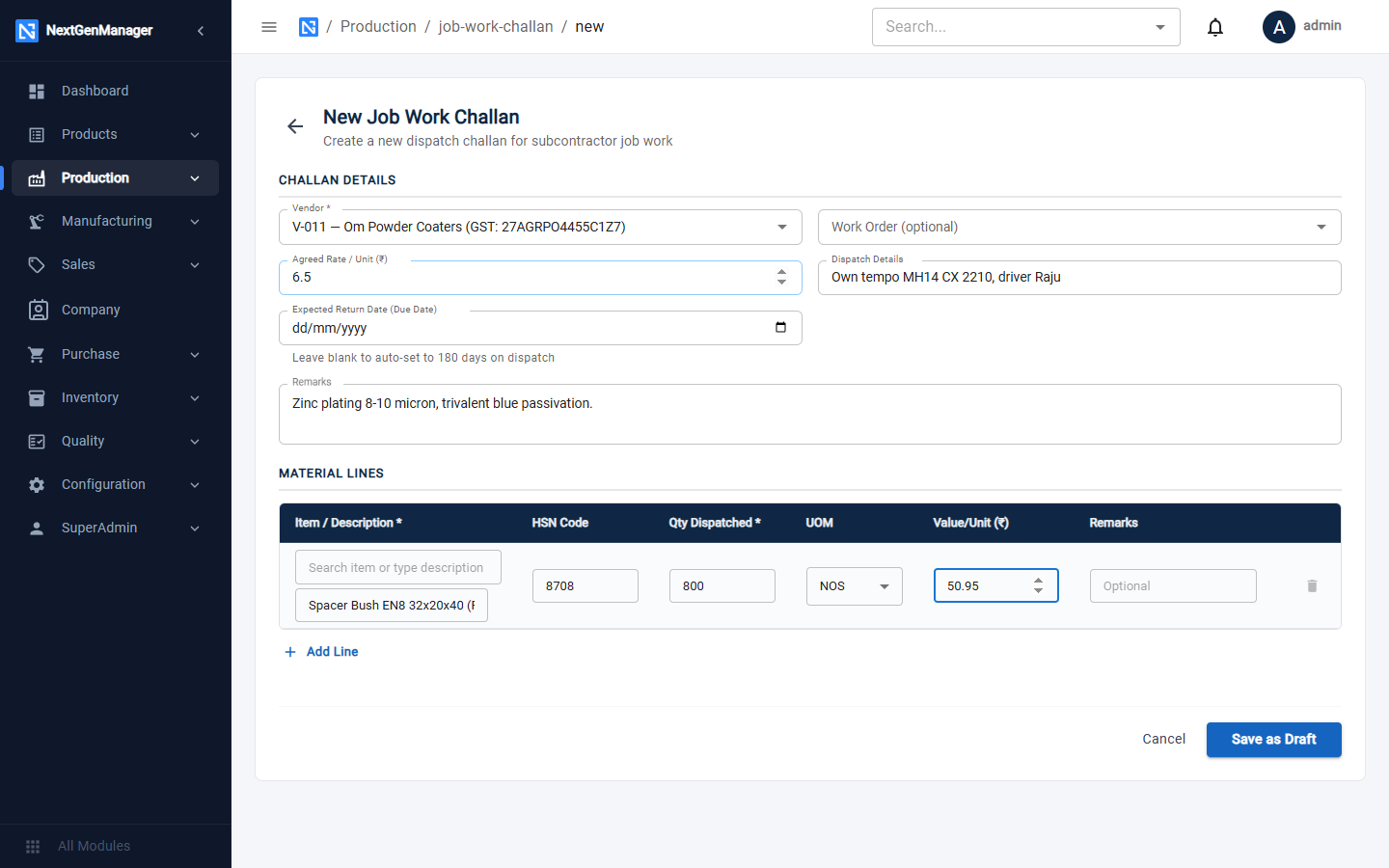The image size is (1389, 868).
Task: Click the Qty Dispatched field showing 800
Action: (722, 585)
